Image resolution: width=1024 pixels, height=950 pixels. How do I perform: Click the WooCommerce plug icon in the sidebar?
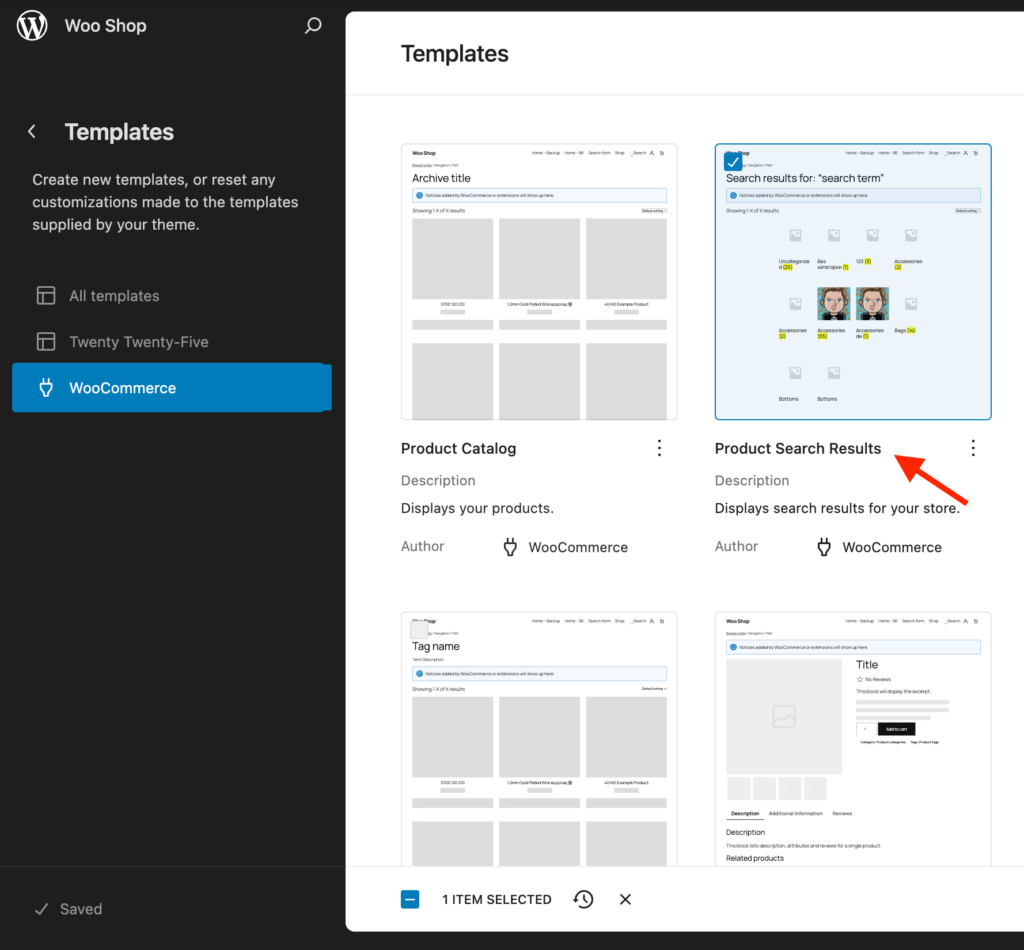pyautogui.click(x=46, y=387)
